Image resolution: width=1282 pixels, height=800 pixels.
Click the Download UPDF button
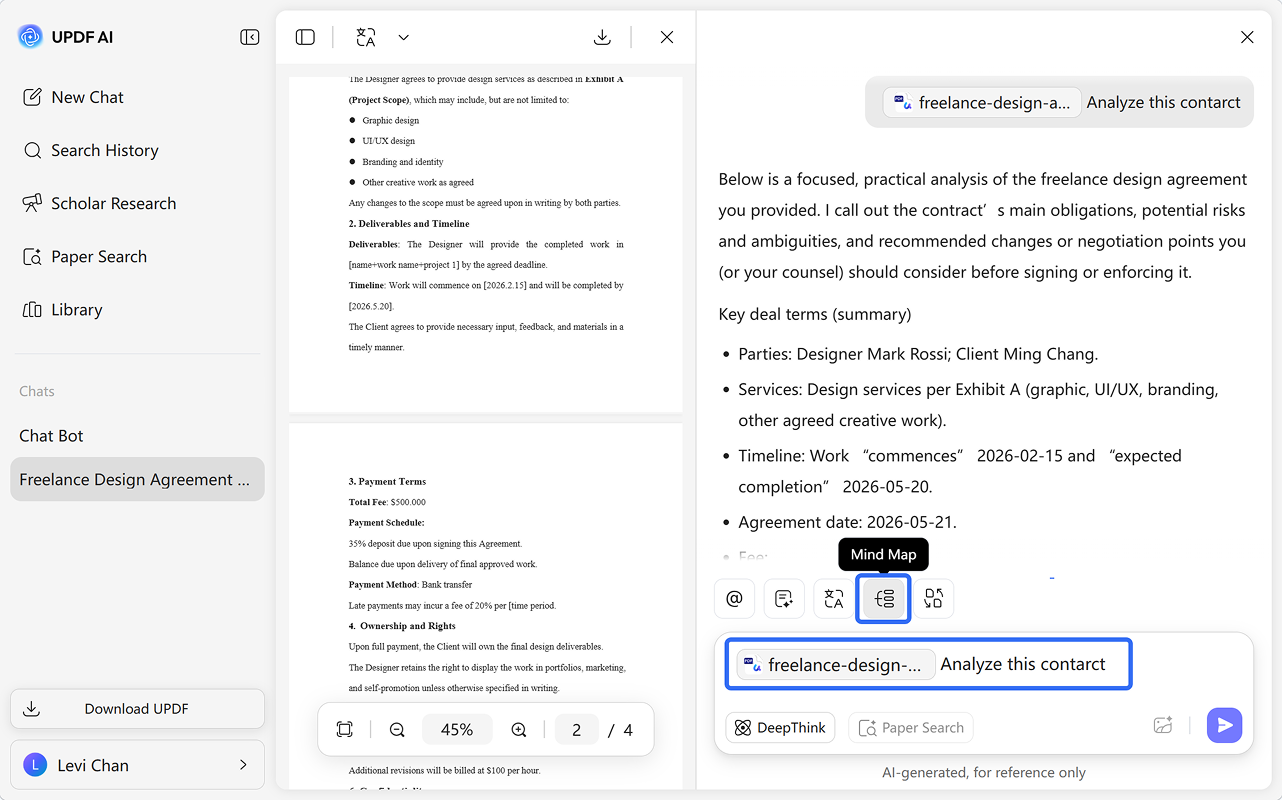click(137, 708)
